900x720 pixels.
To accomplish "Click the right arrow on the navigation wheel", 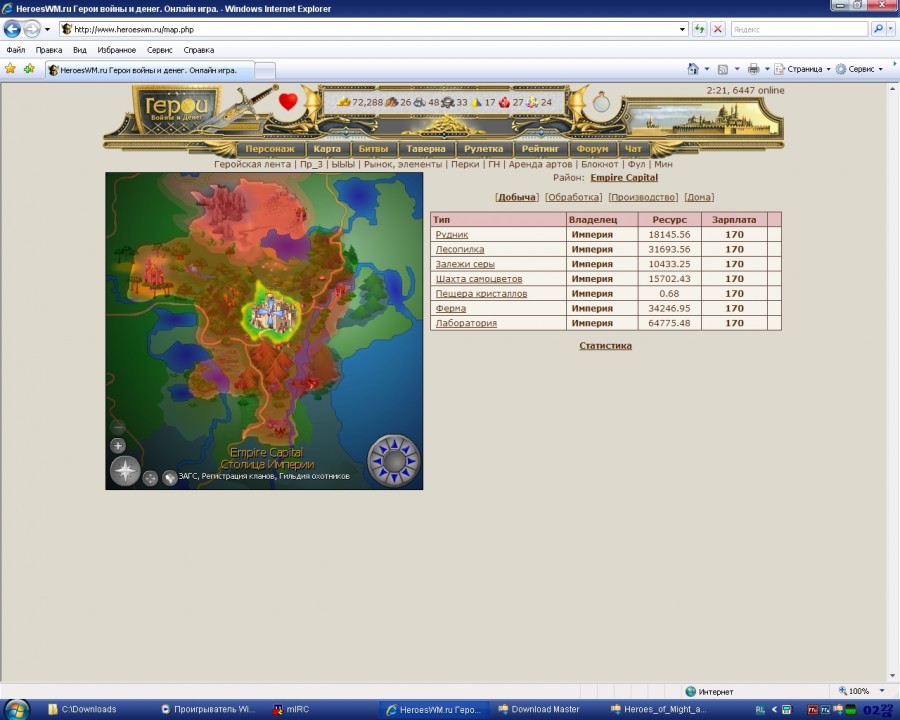I will pos(413,460).
